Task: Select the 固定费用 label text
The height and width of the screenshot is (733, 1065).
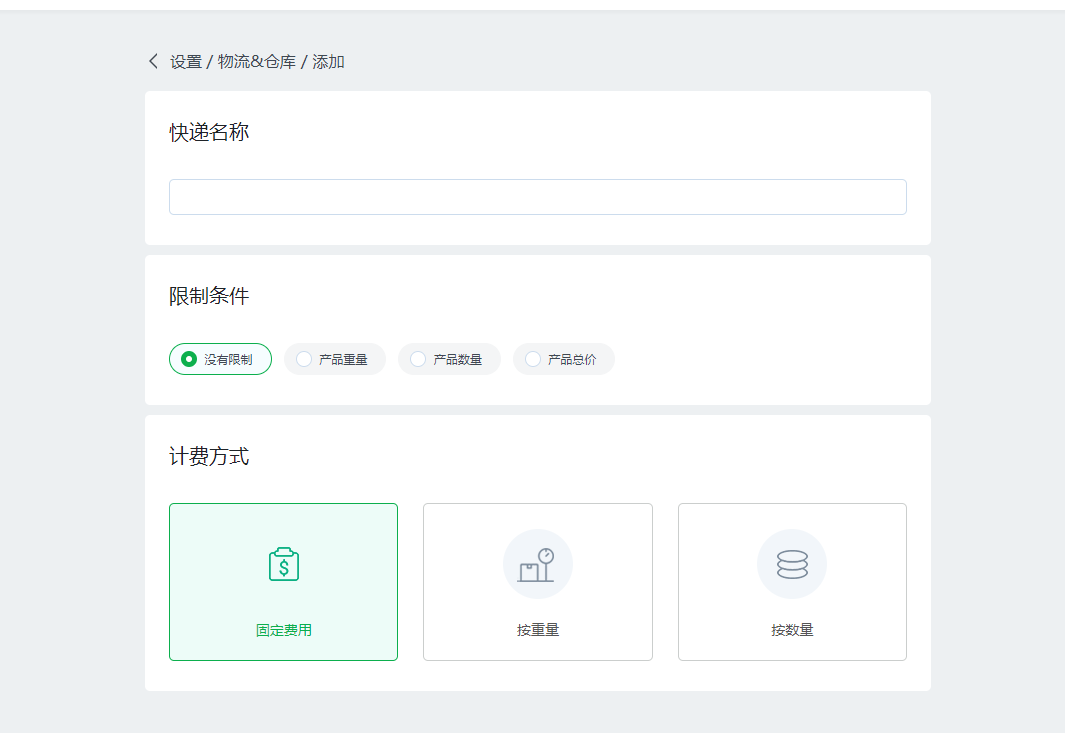Action: point(284,630)
